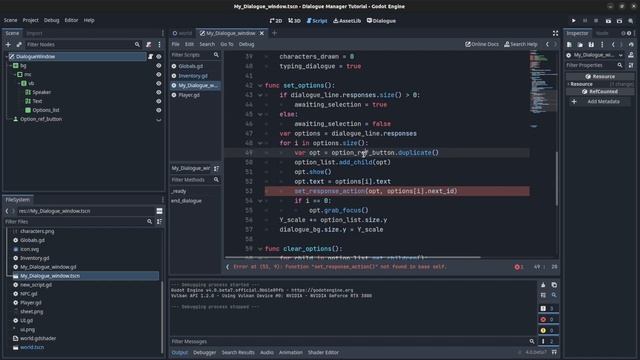Viewport: 640px width, 360px height.
Task: Click the Filter Nodes search field
Action: pos(83,44)
